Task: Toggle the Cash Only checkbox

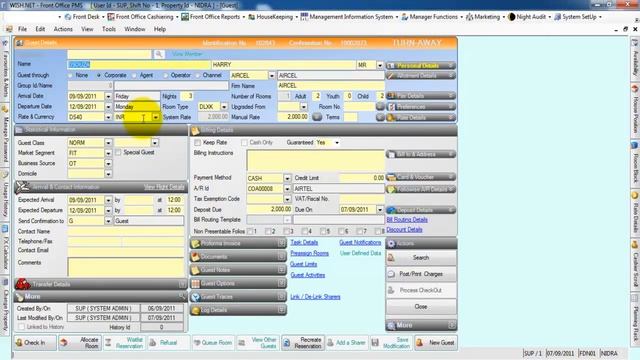Action: tap(244, 142)
